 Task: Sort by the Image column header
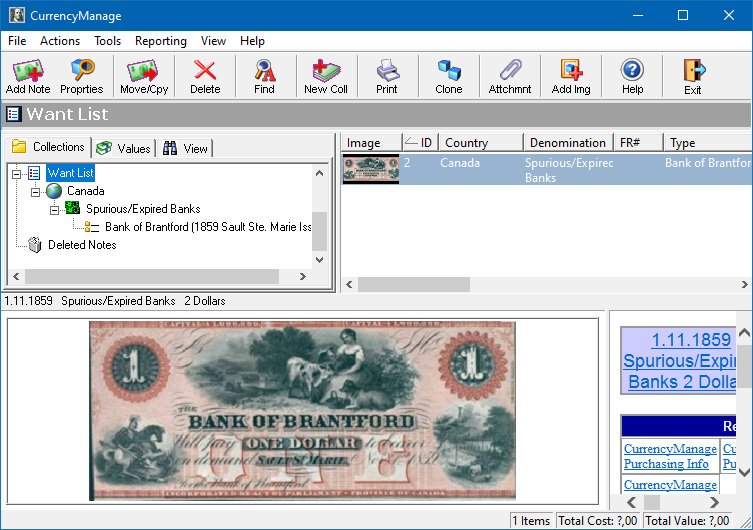click(371, 143)
